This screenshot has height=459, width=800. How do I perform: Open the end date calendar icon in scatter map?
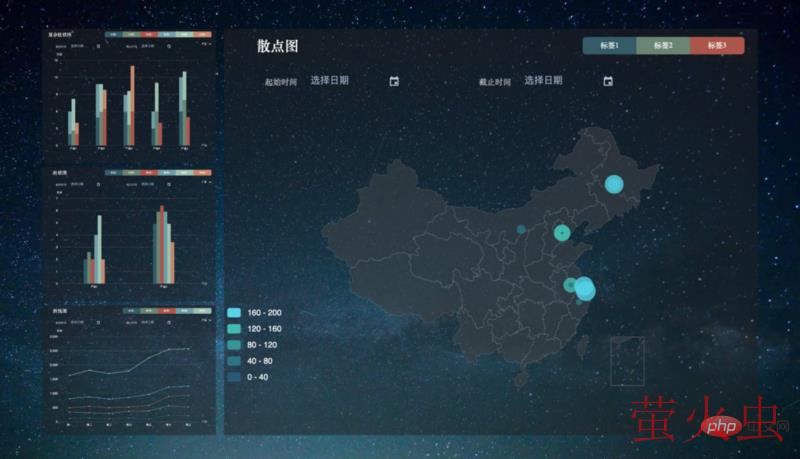(x=608, y=82)
